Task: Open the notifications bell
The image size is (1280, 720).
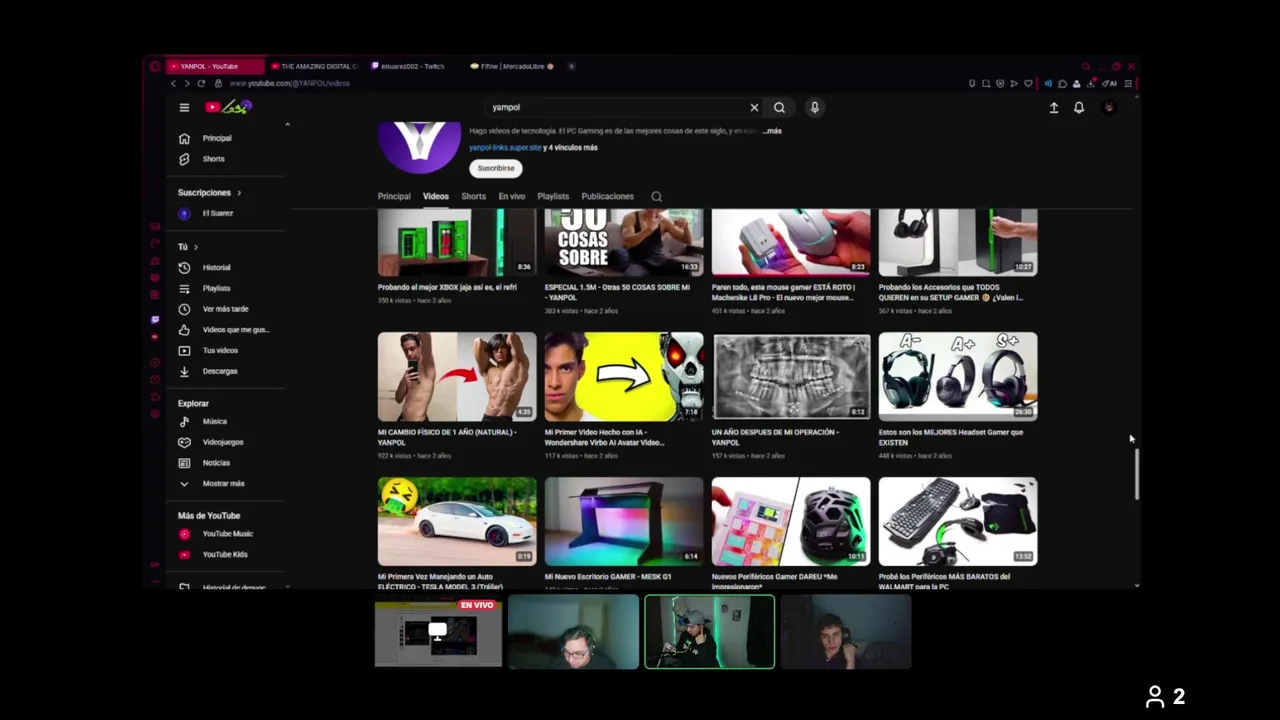Action: [x=1079, y=107]
